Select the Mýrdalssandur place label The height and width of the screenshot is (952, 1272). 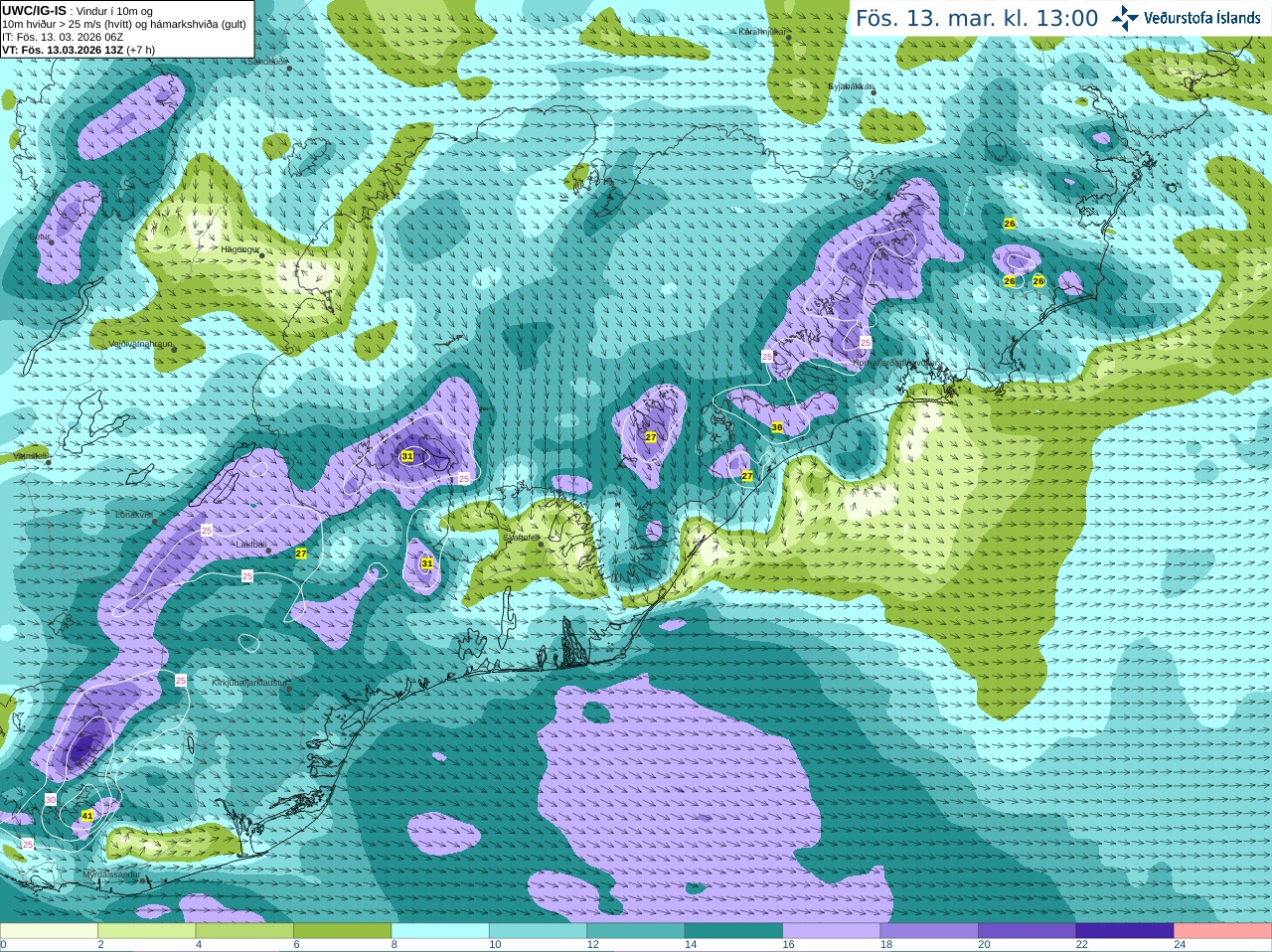pyautogui.click(x=110, y=874)
